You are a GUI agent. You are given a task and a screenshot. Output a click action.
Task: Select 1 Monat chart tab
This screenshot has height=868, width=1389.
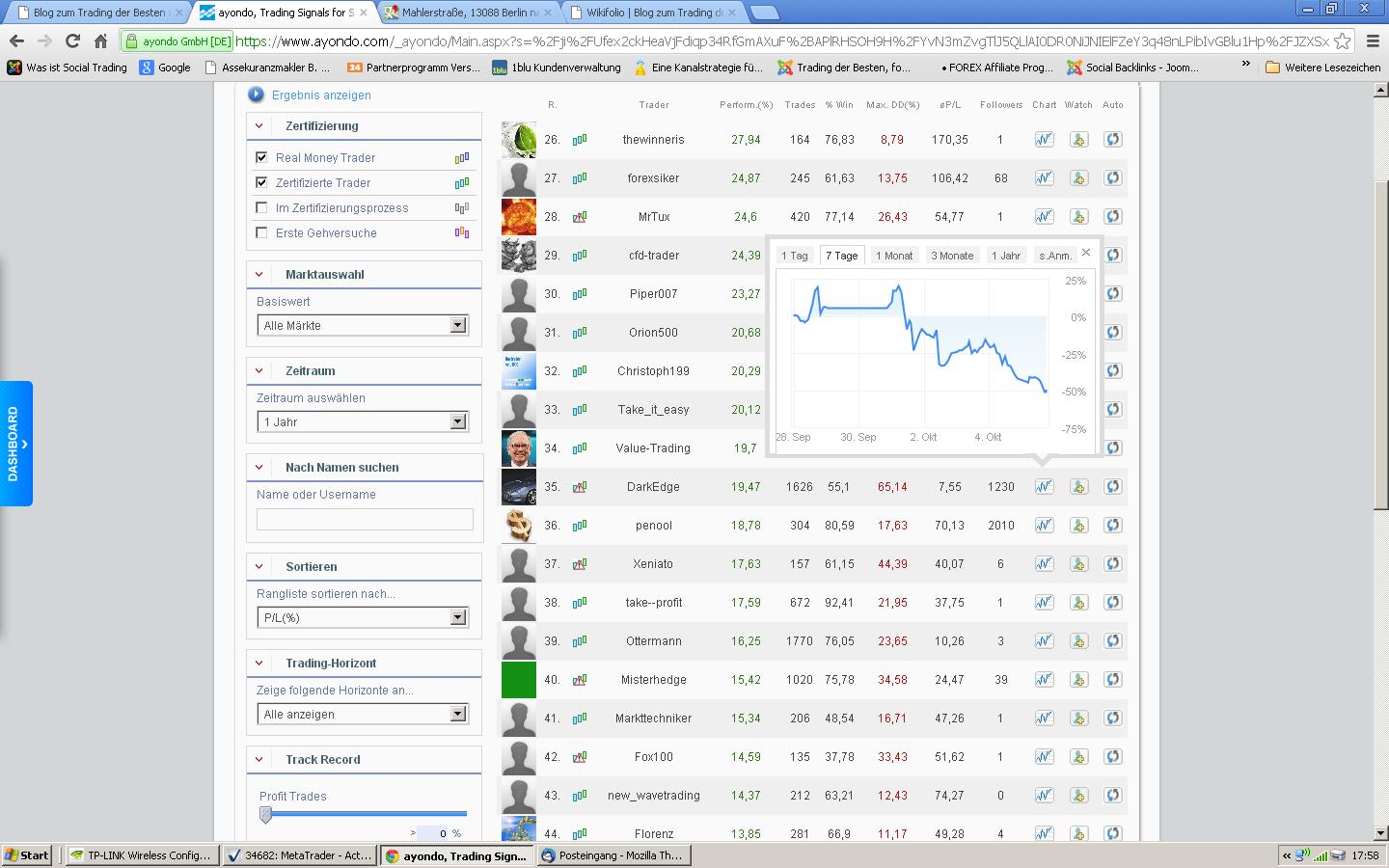click(893, 256)
